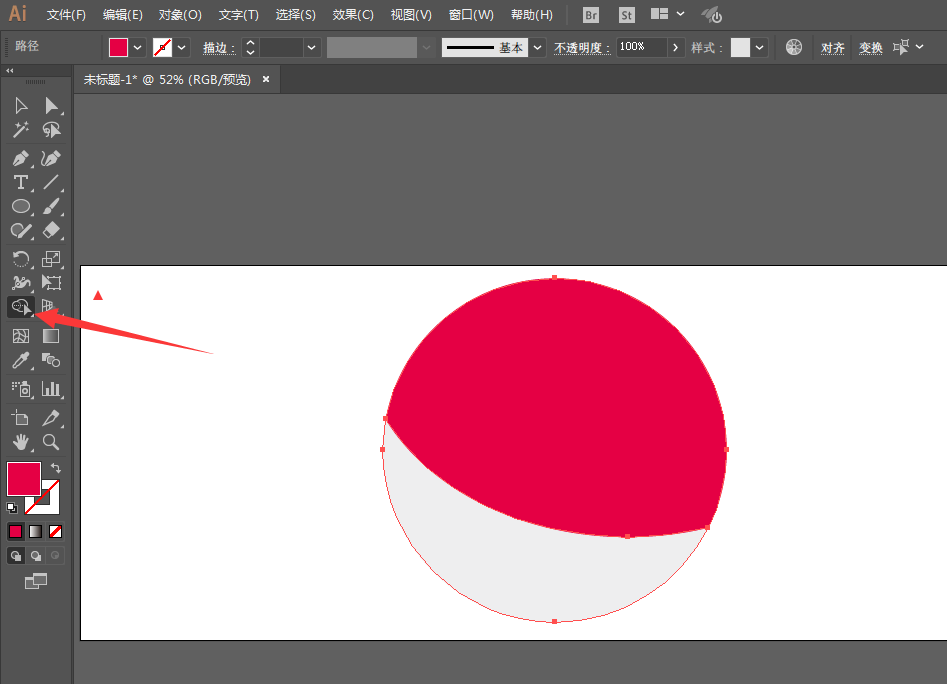Switch fill mode to solid Color
947x684 pixels.
tap(16, 531)
